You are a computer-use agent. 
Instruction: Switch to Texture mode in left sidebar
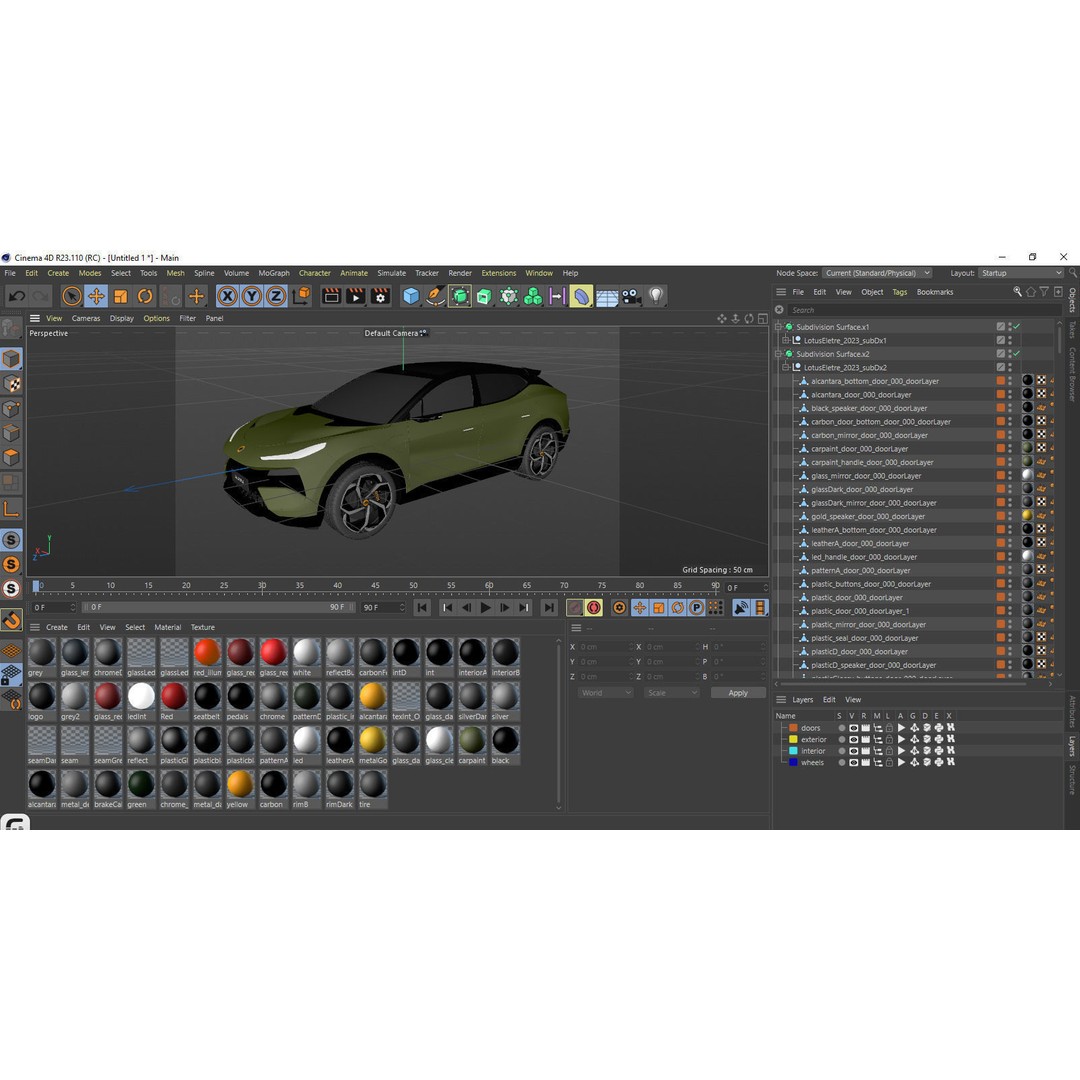[x=12, y=384]
